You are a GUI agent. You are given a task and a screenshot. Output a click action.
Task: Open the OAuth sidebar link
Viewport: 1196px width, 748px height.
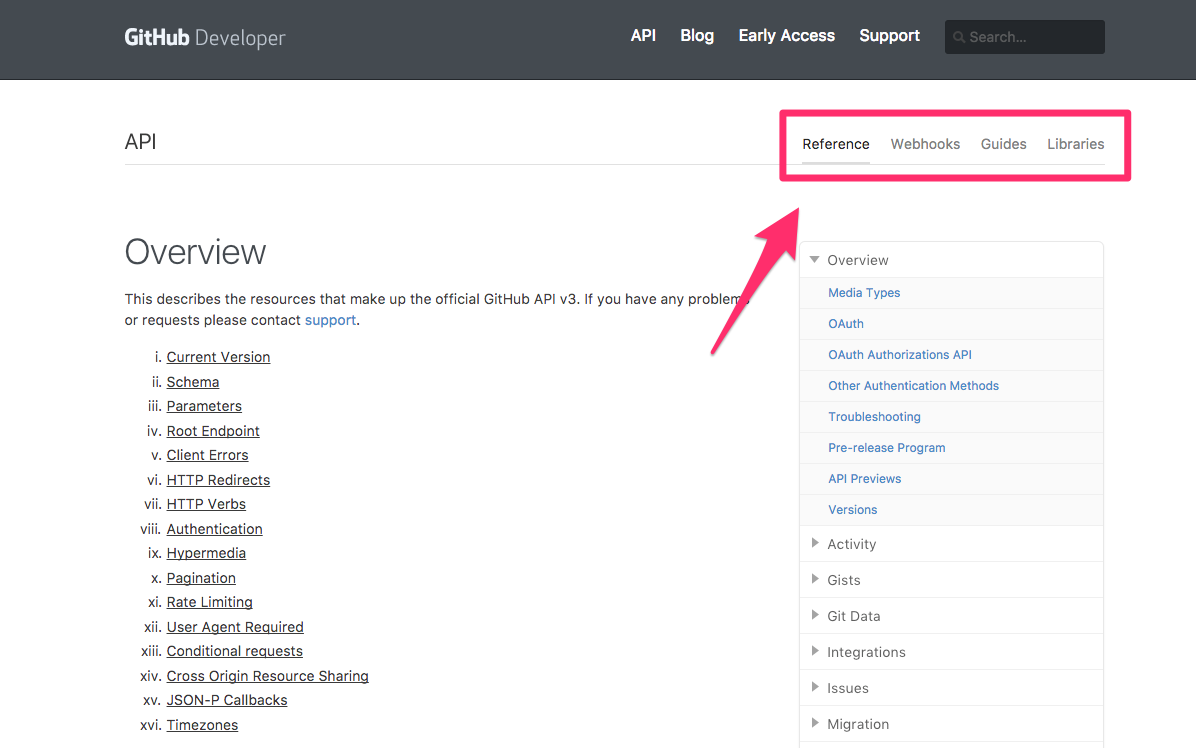click(x=846, y=324)
